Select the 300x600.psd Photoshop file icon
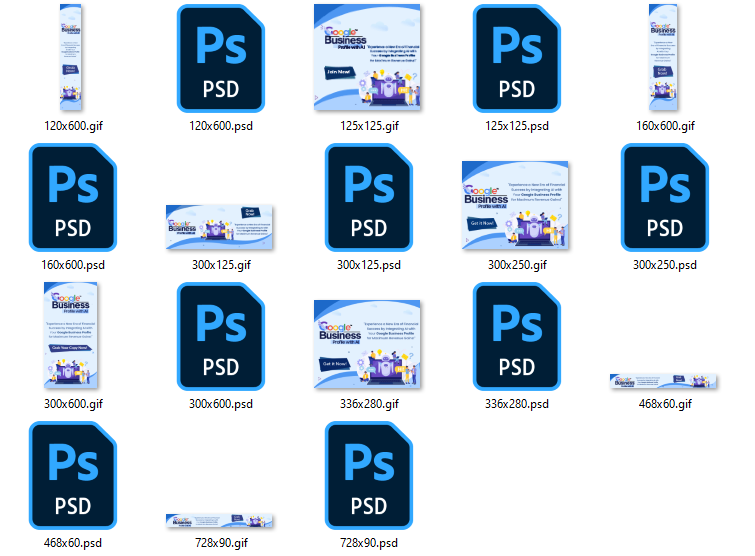 pyautogui.click(x=221, y=336)
